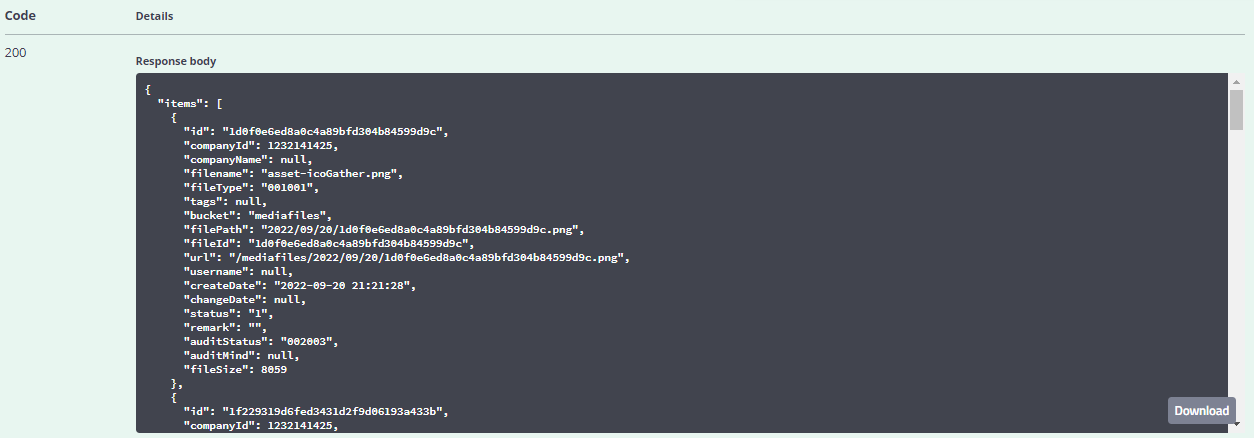Image resolution: width=1254 pixels, height=438 pixels.
Task: Click the "url" /mediafiles line
Action: [405, 257]
